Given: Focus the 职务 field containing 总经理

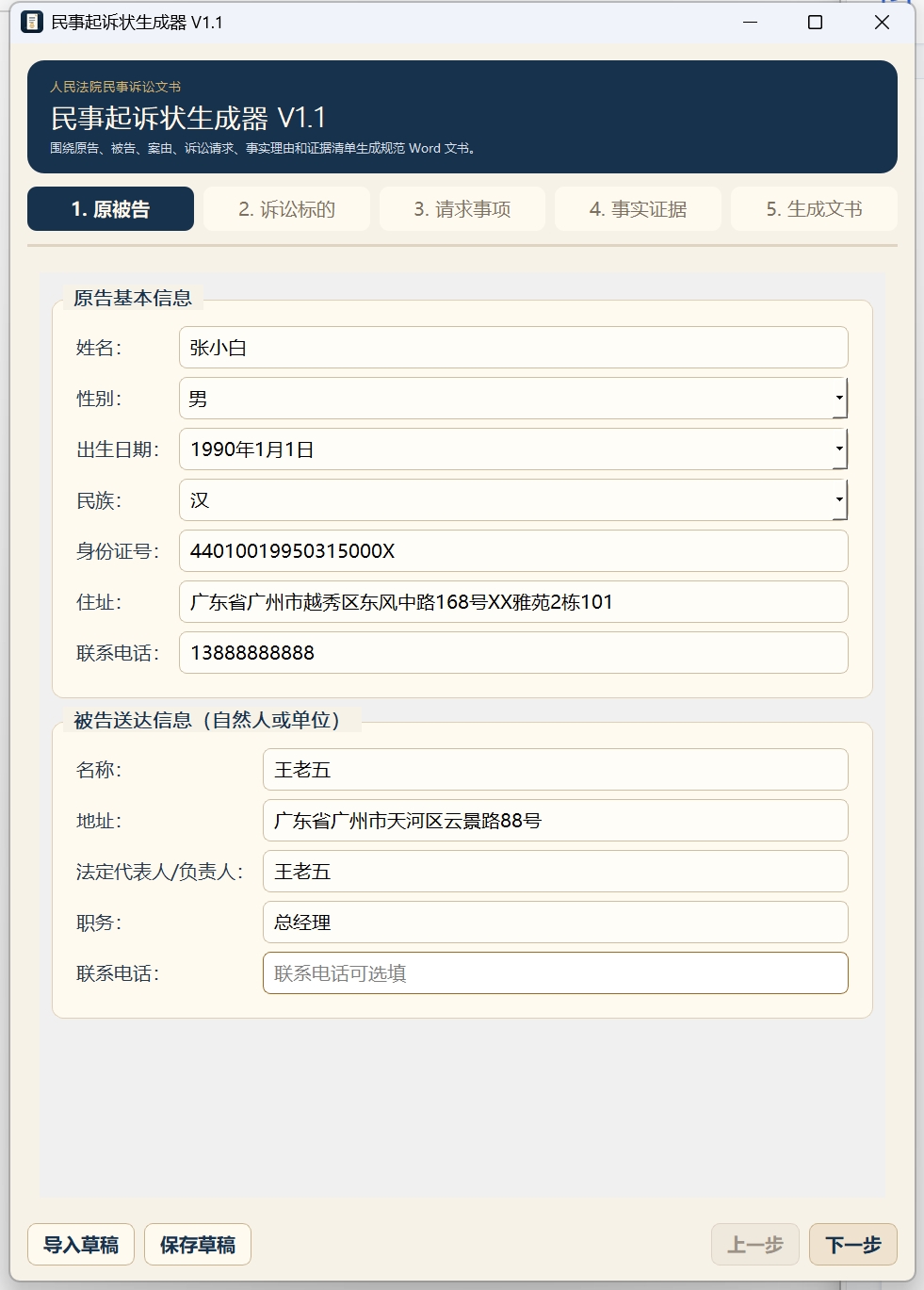Looking at the screenshot, I should 556,923.
